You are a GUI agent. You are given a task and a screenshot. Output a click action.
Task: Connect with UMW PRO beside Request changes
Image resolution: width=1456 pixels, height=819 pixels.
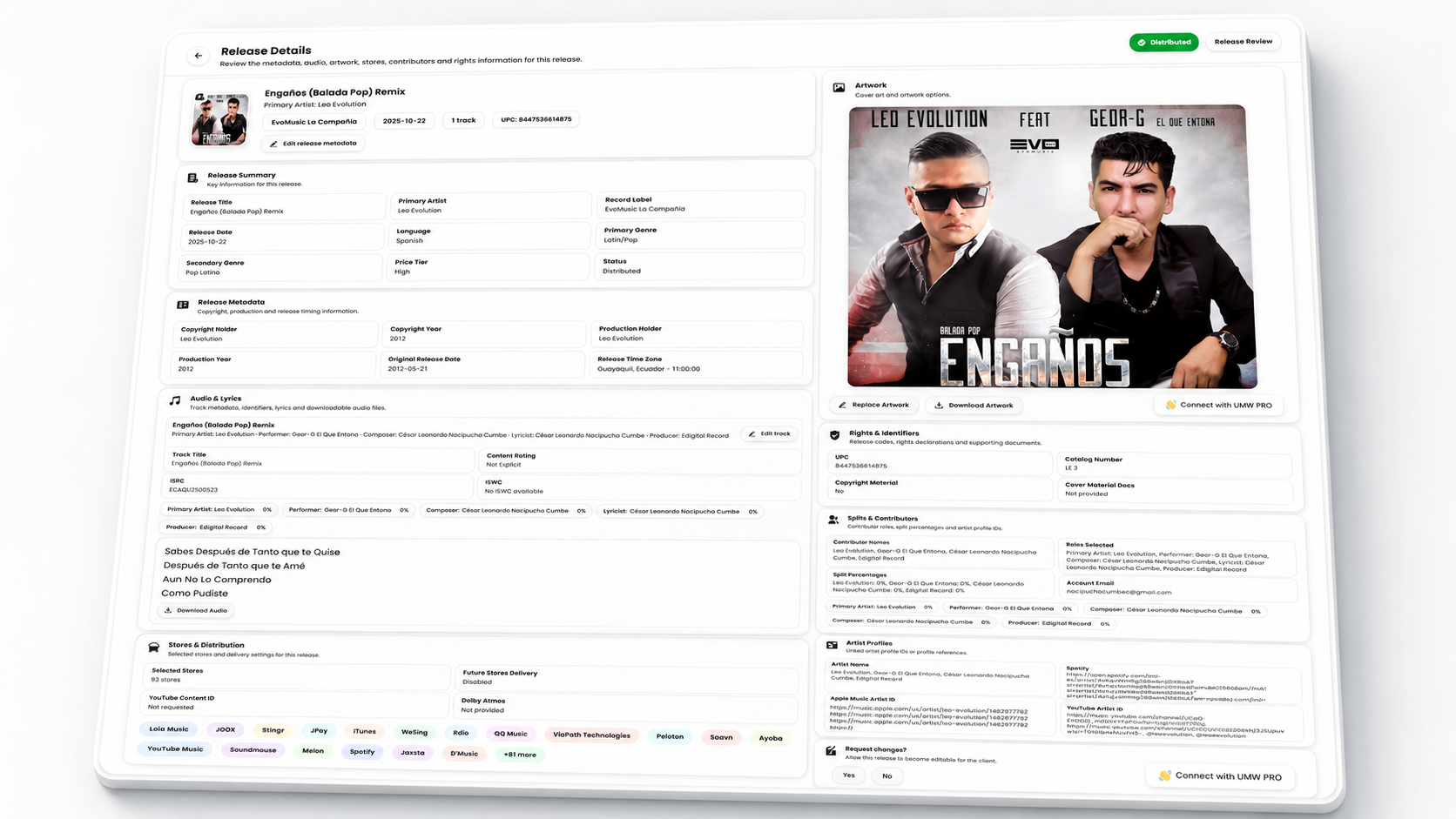coord(1220,775)
